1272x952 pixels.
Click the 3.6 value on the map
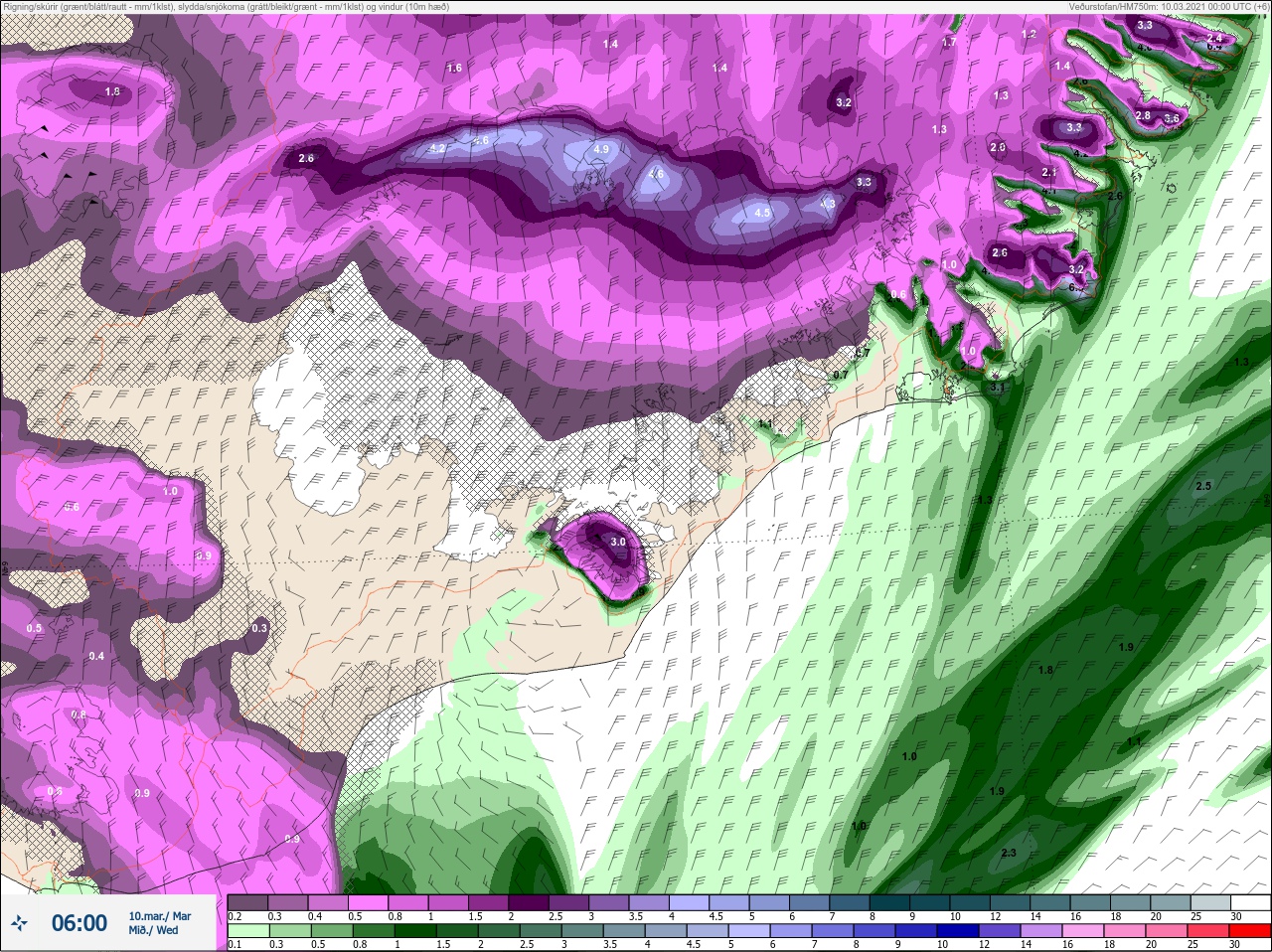(1172, 118)
